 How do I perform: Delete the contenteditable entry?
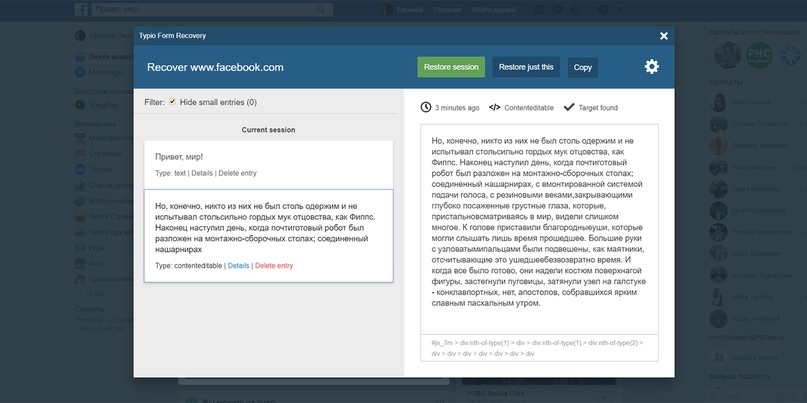[x=274, y=266]
